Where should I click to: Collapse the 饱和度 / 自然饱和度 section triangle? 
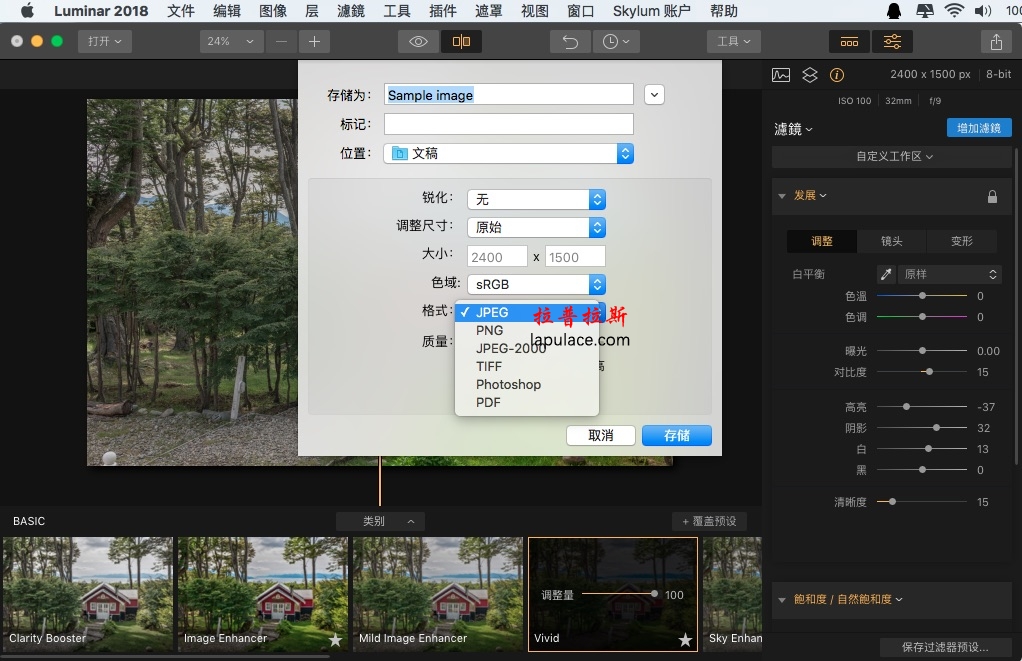(x=781, y=600)
